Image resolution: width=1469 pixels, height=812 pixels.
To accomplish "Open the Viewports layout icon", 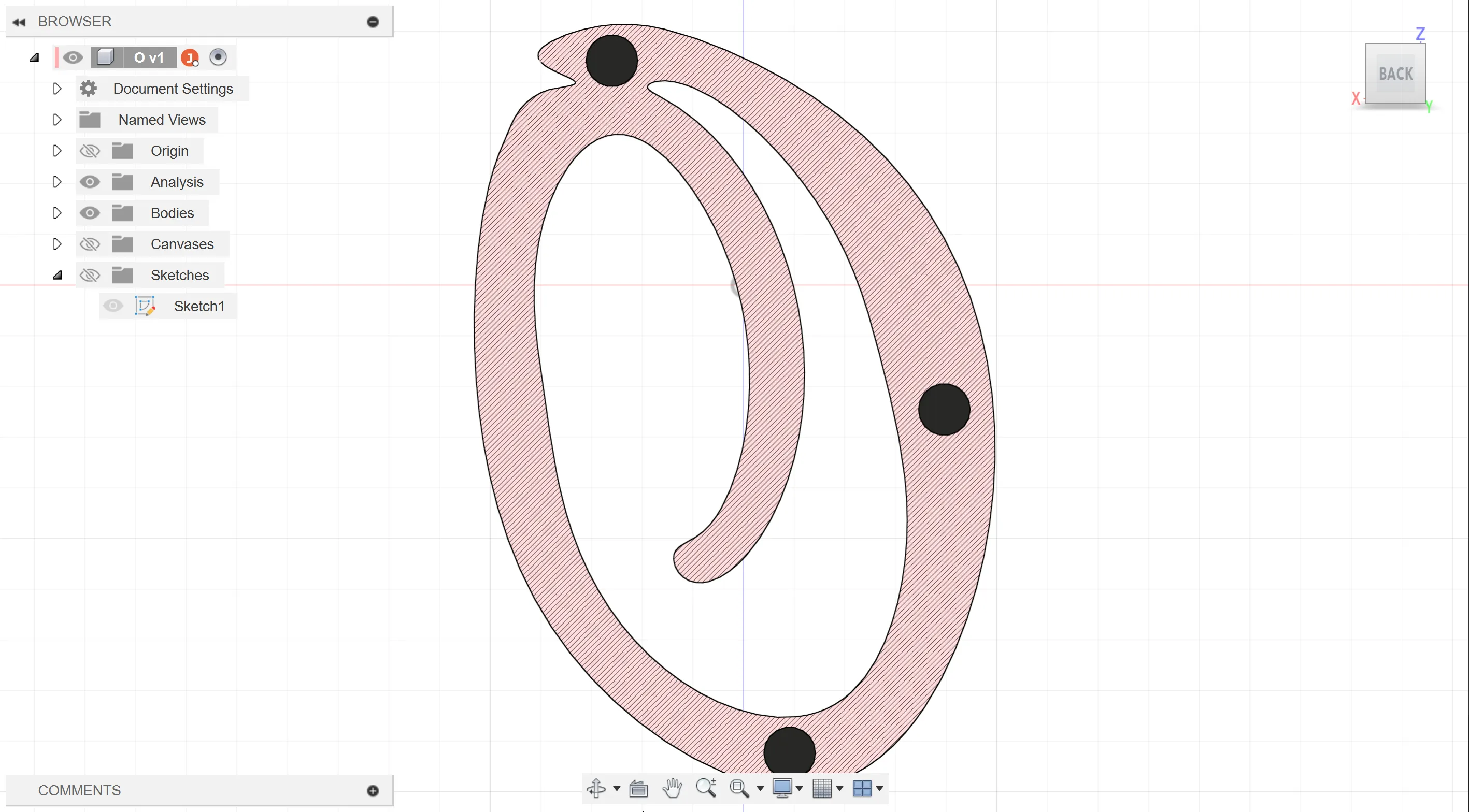I will point(862,789).
